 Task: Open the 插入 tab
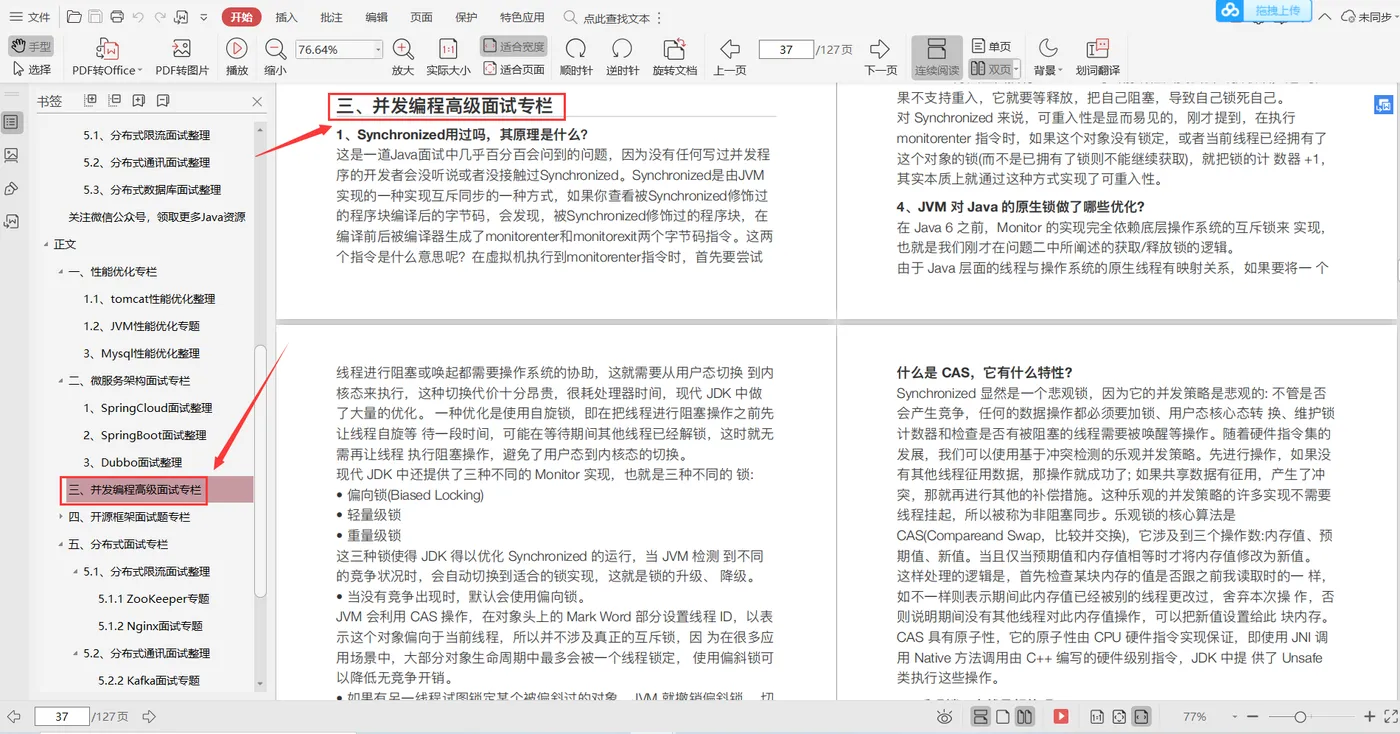pos(286,17)
